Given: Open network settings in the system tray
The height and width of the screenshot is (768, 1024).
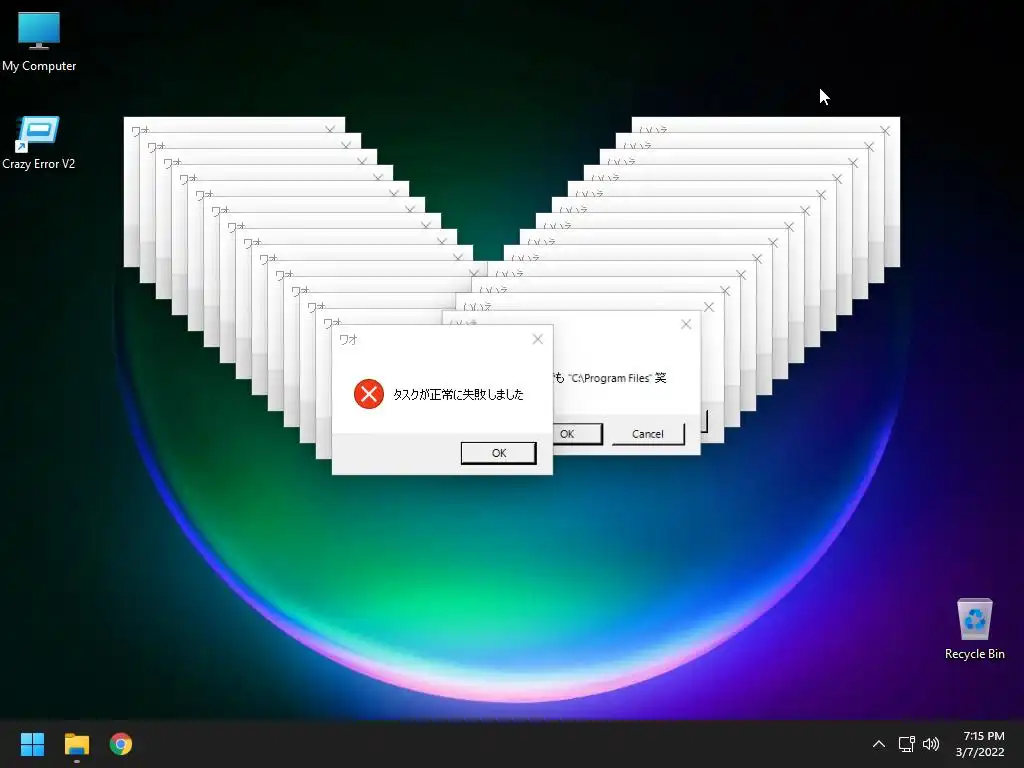Looking at the screenshot, I should click(906, 744).
